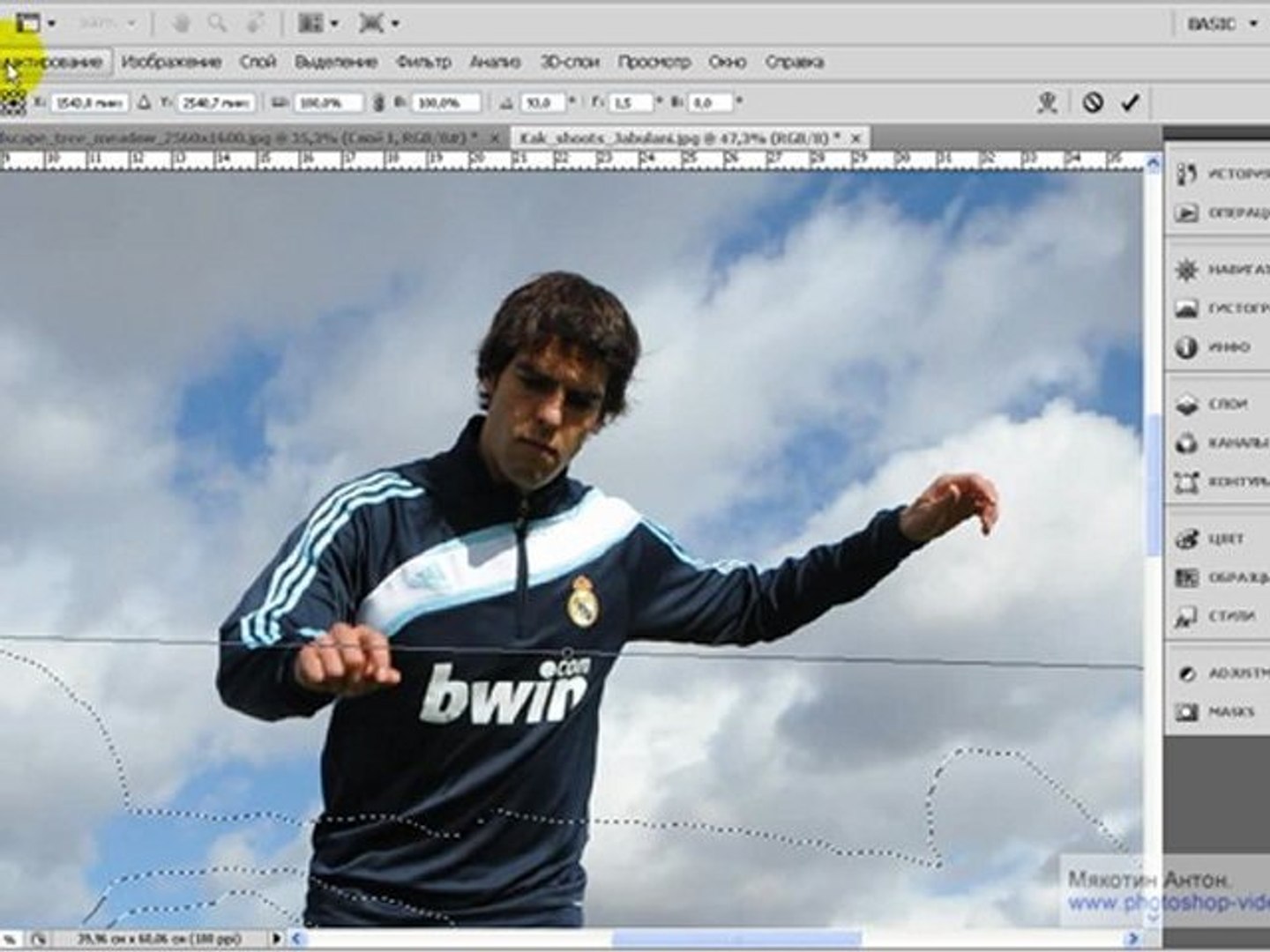Open the History panel icon
Viewport: 1270px width, 952px height.
coord(1186,174)
